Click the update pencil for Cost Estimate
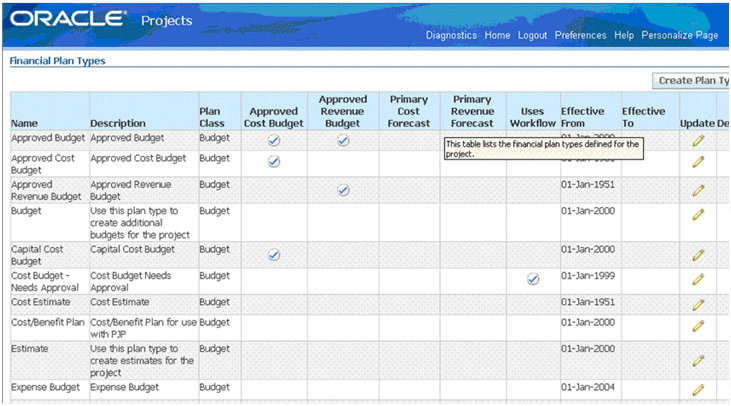 pyautogui.click(x=698, y=305)
